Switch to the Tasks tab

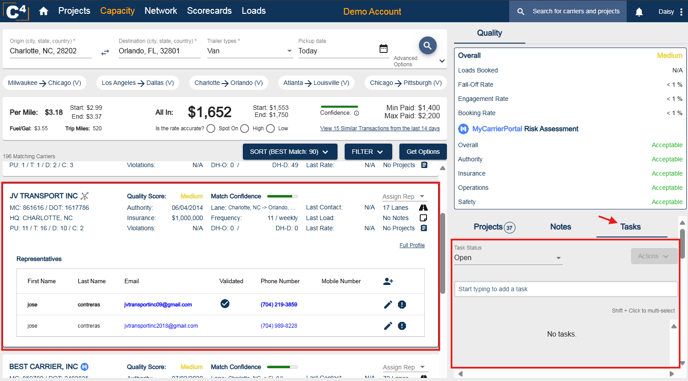coord(631,227)
